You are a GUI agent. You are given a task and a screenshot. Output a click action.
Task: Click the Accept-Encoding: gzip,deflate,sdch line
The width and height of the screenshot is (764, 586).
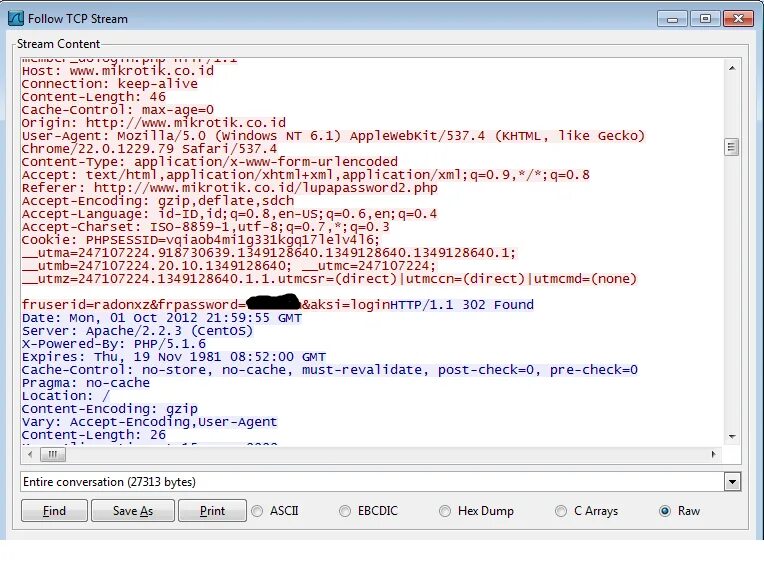click(158, 201)
